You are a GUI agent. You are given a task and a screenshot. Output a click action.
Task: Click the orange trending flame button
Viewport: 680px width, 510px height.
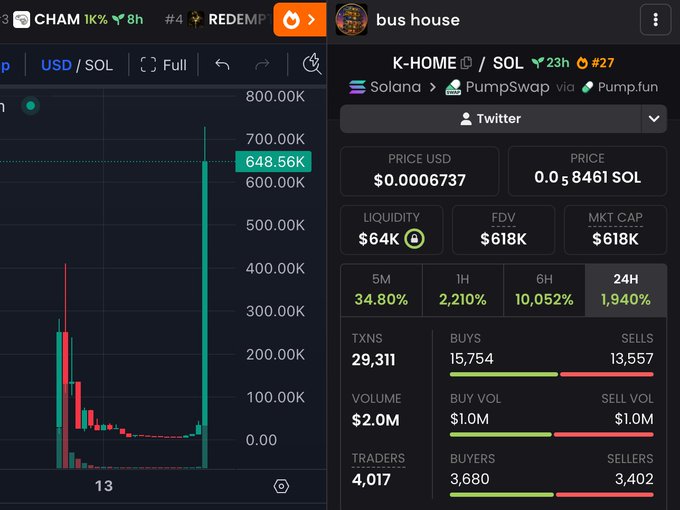point(300,20)
